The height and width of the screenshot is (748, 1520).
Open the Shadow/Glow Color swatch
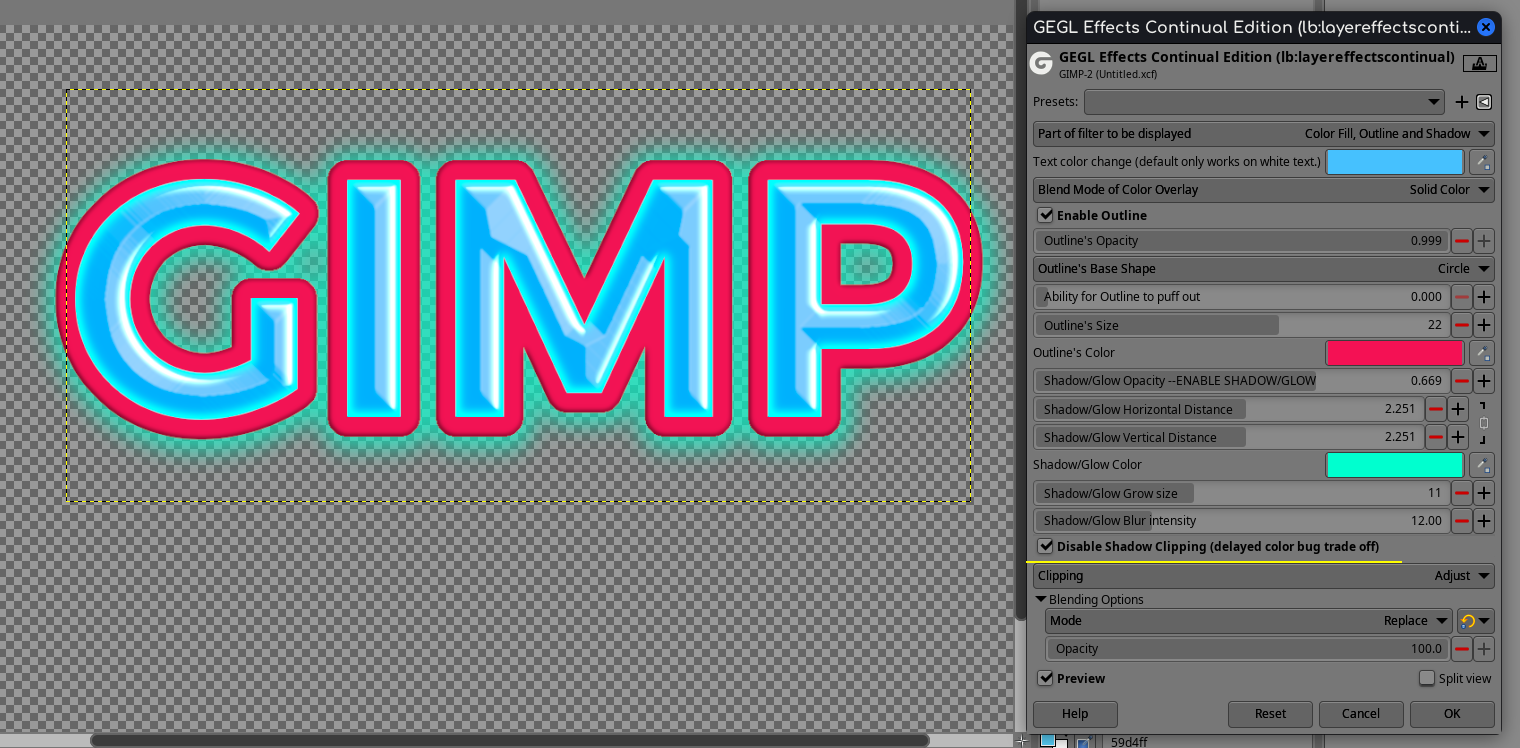tap(1395, 465)
